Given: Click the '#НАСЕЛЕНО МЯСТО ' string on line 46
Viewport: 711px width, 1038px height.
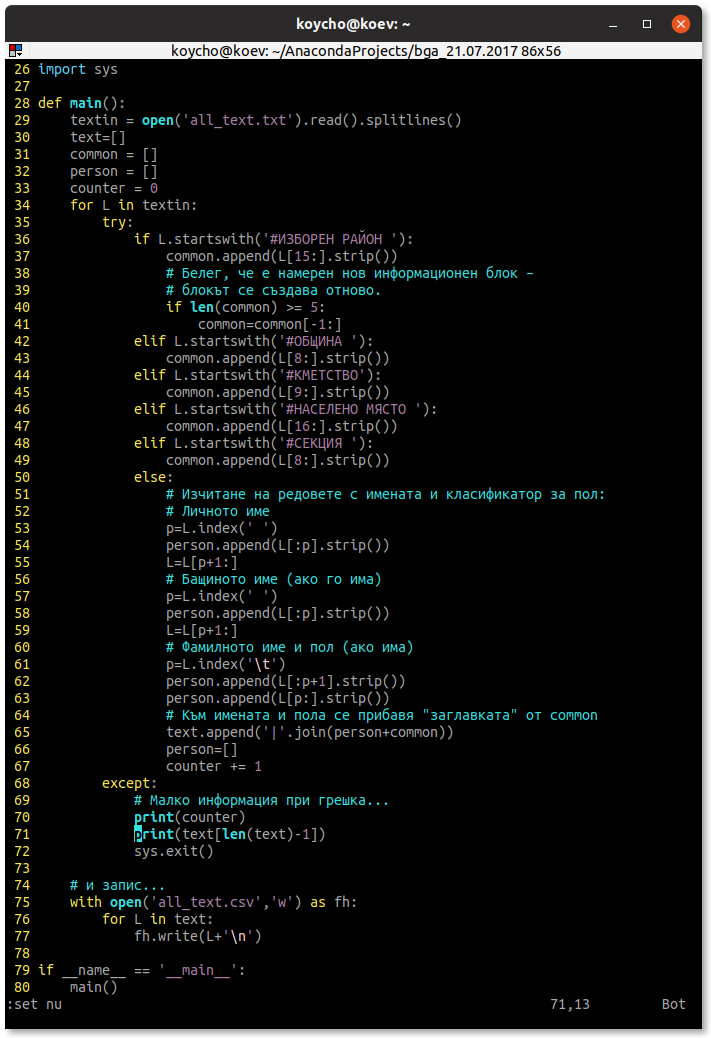Looking at the screenshot, I should click(x=350, y=409).
